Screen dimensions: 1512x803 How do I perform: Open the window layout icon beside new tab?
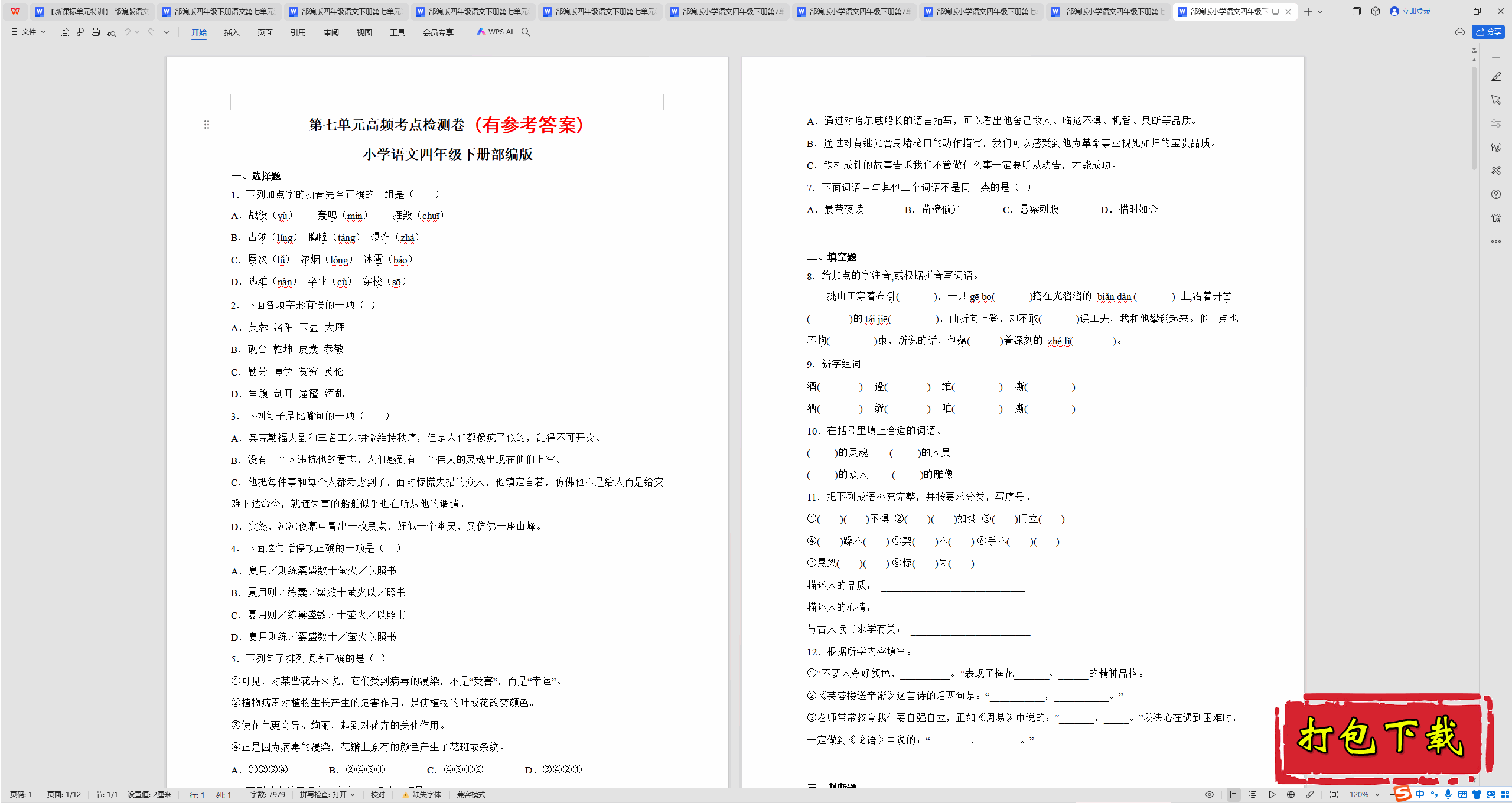[1356, 11]
